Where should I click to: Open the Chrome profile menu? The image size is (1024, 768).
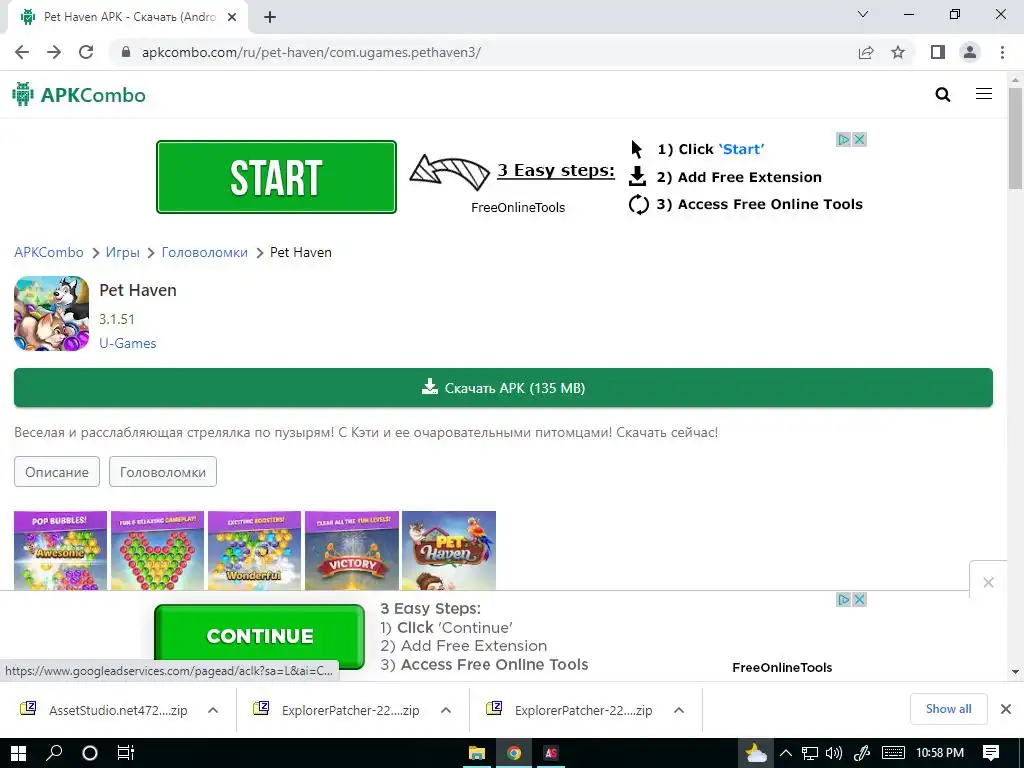[970, 52]
